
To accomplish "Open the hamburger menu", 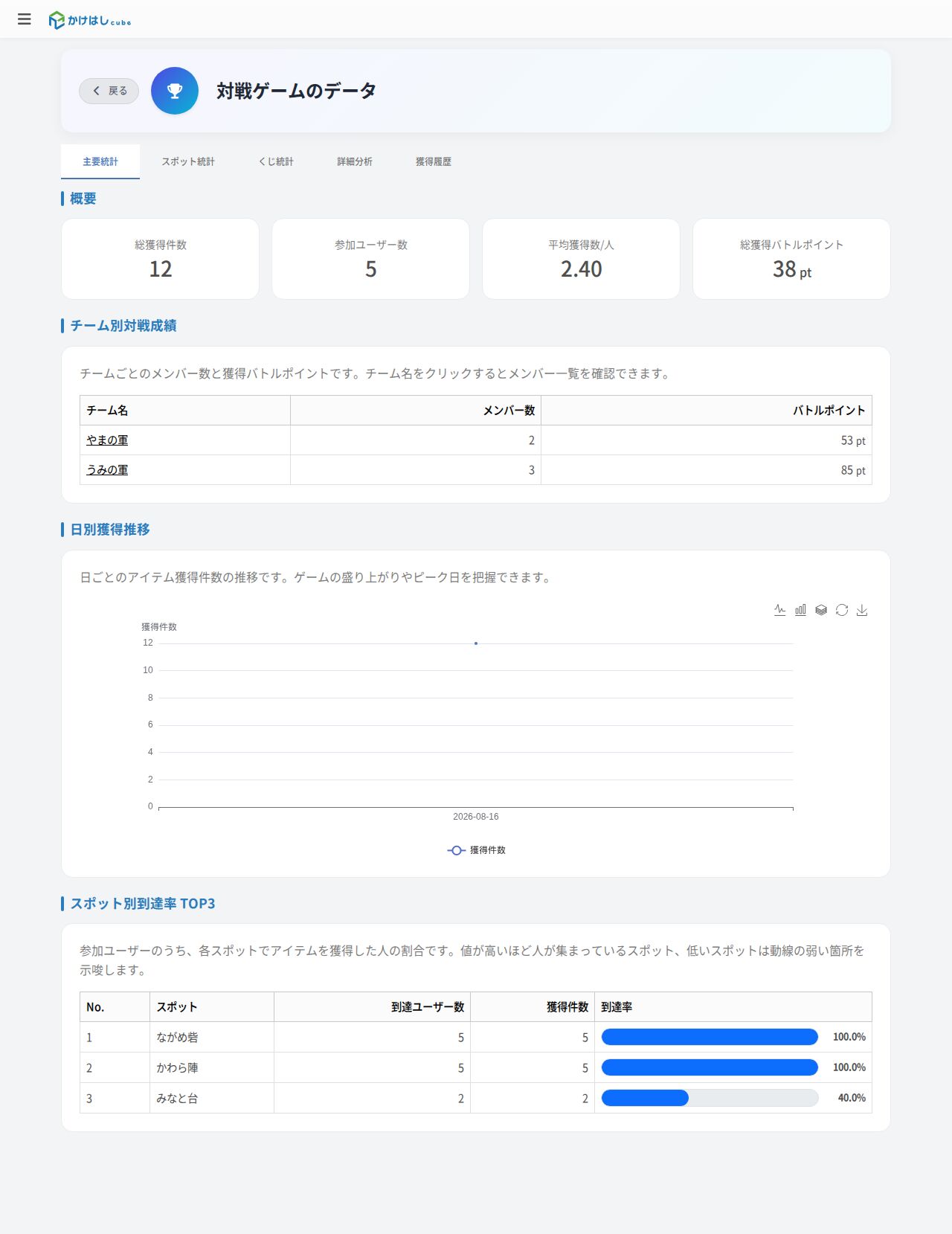I will [25, 19].
